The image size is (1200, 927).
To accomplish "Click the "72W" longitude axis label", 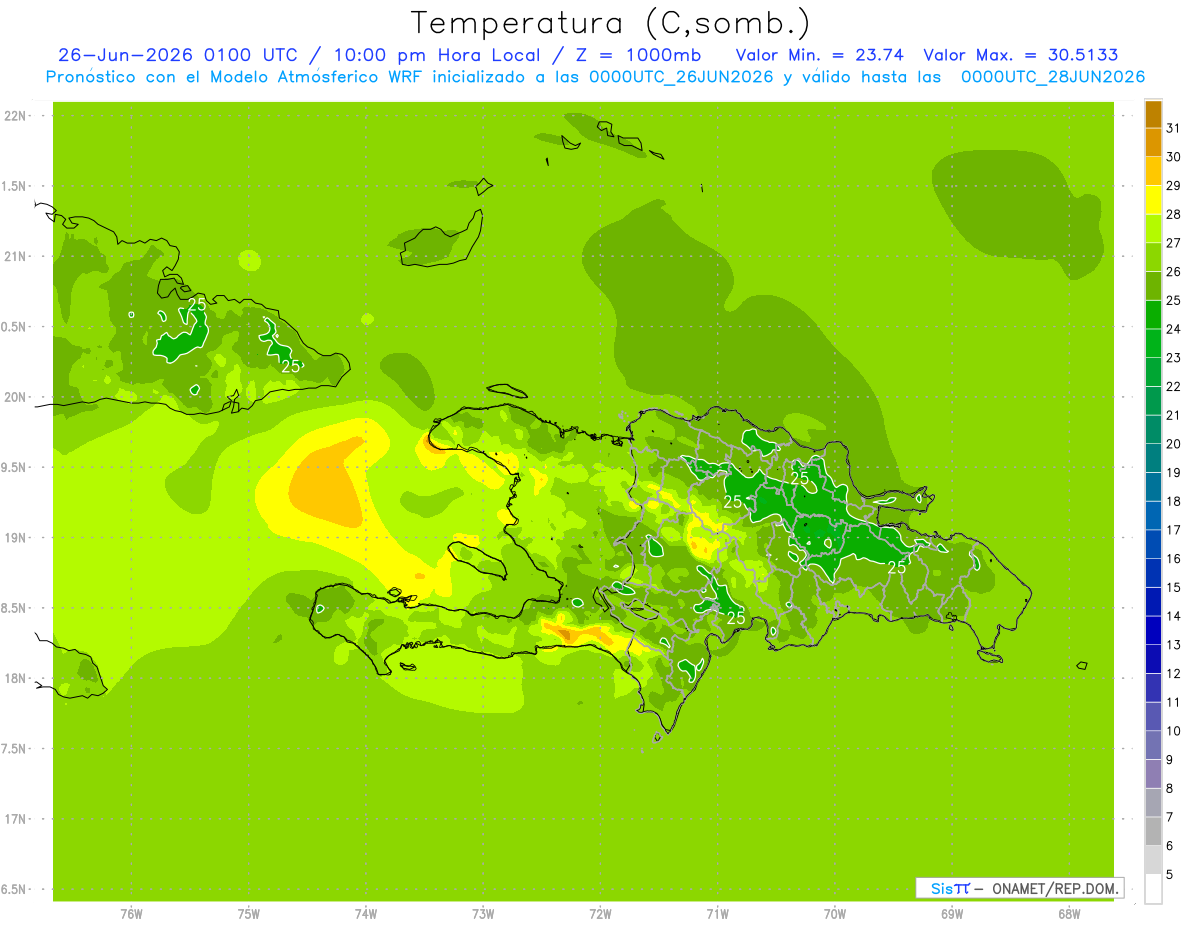I will 600,914.
